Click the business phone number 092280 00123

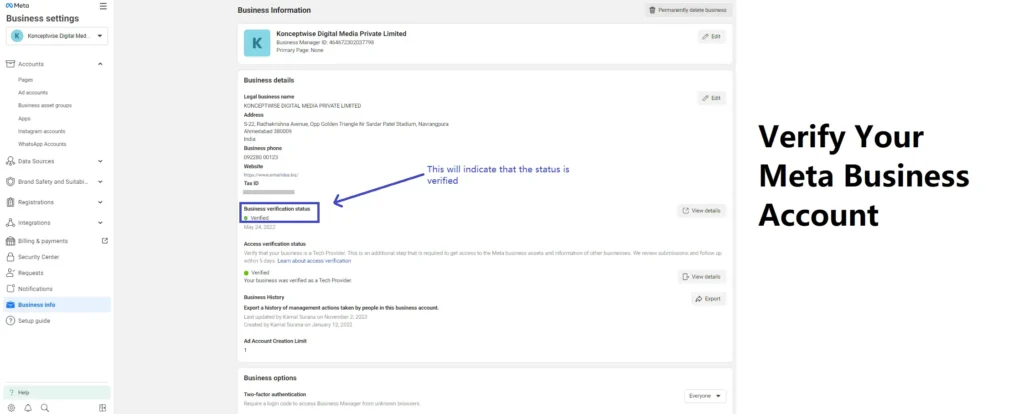click(x=261, y=157)
